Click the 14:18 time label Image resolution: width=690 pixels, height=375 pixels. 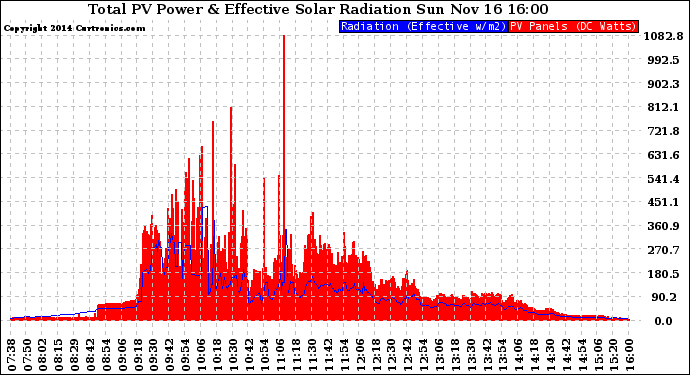point(535,355)
